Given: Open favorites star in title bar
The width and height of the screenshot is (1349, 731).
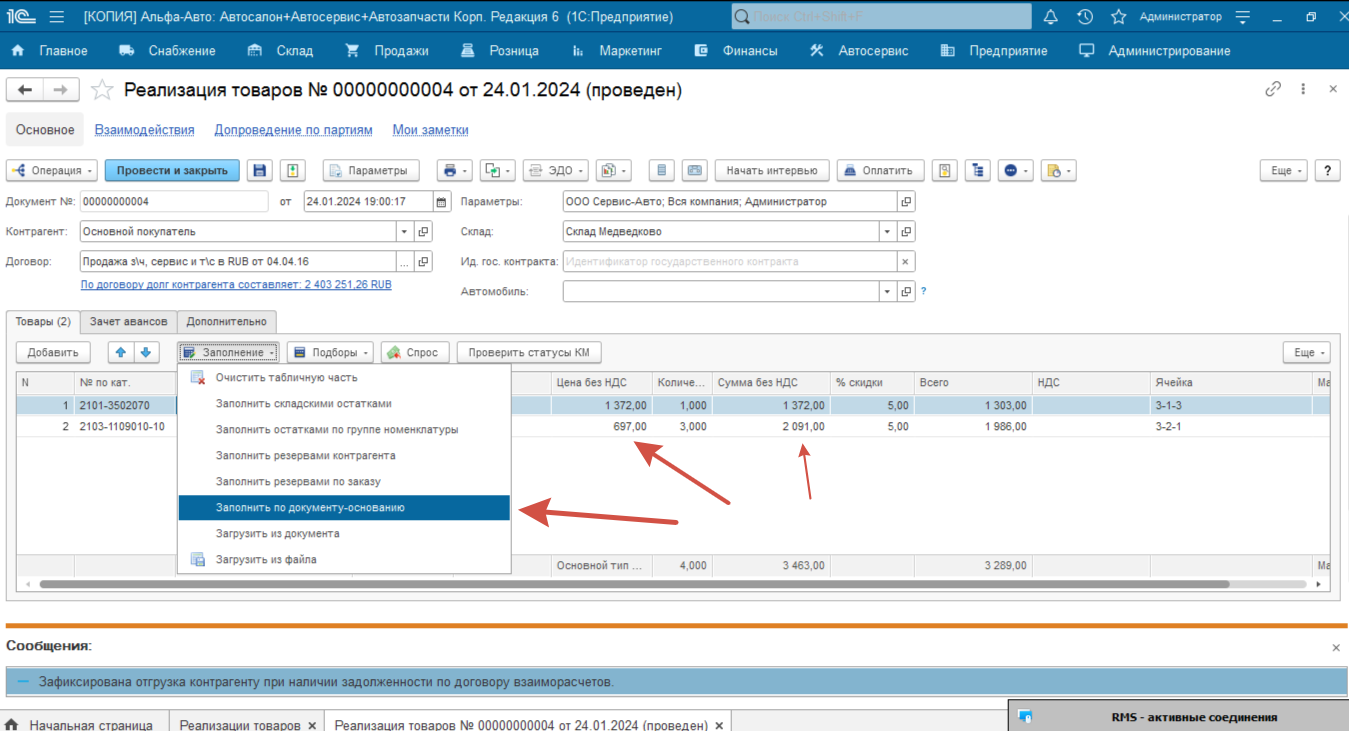Looking at the screenshot, I should click(1119, 17).
